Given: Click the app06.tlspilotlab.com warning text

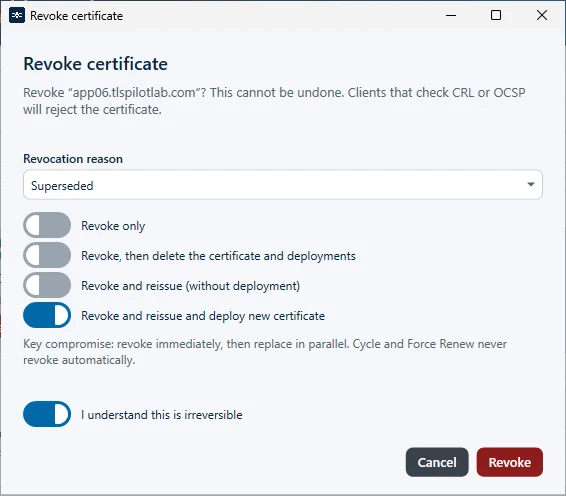Looking at the screenshot, I should [274, 101].
